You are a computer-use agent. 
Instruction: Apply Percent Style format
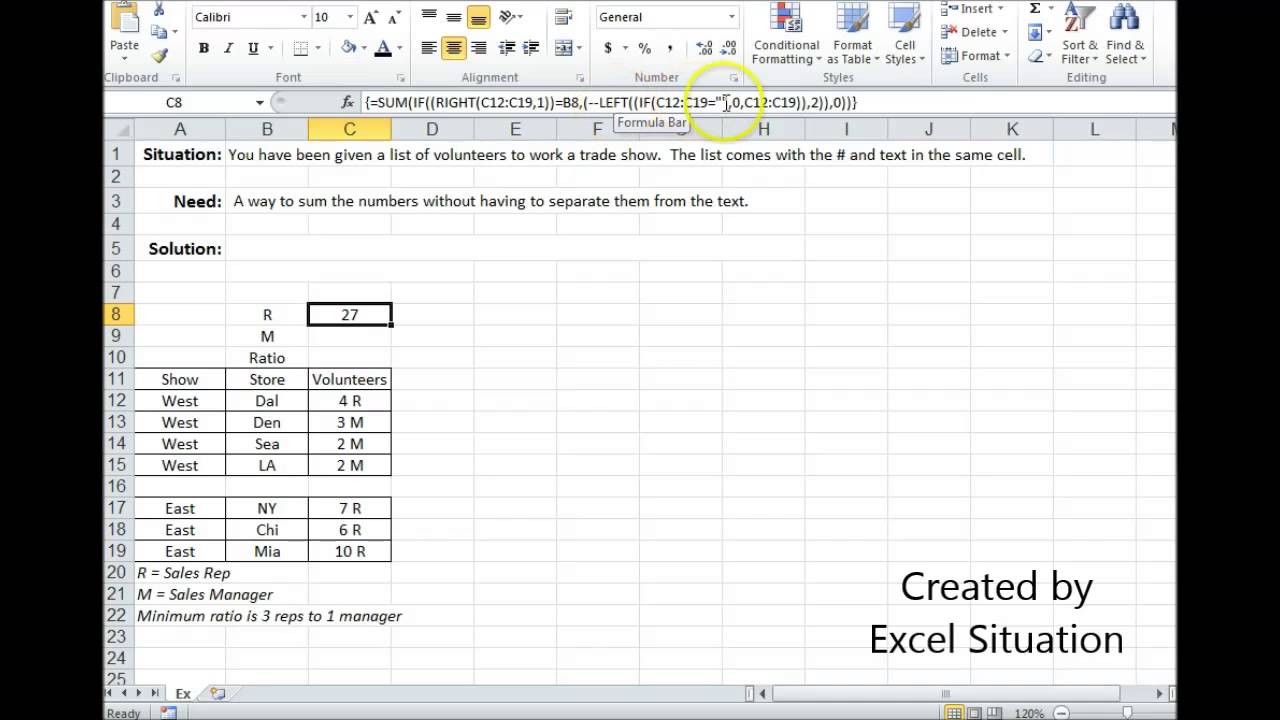point(644,48)
